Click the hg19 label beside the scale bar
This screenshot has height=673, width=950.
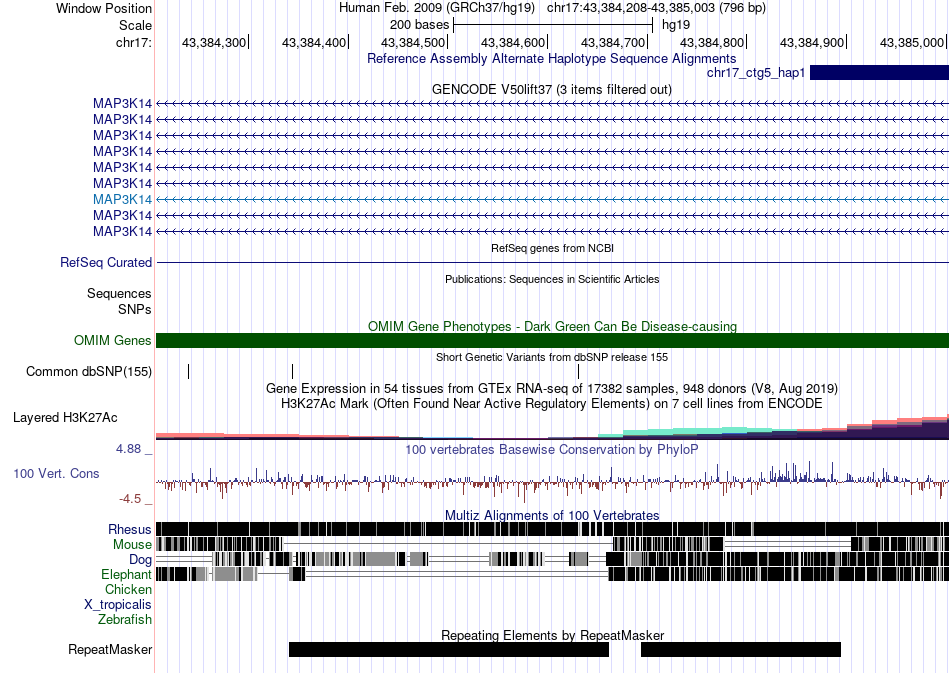pyautogui.click(x=676, y=25)
